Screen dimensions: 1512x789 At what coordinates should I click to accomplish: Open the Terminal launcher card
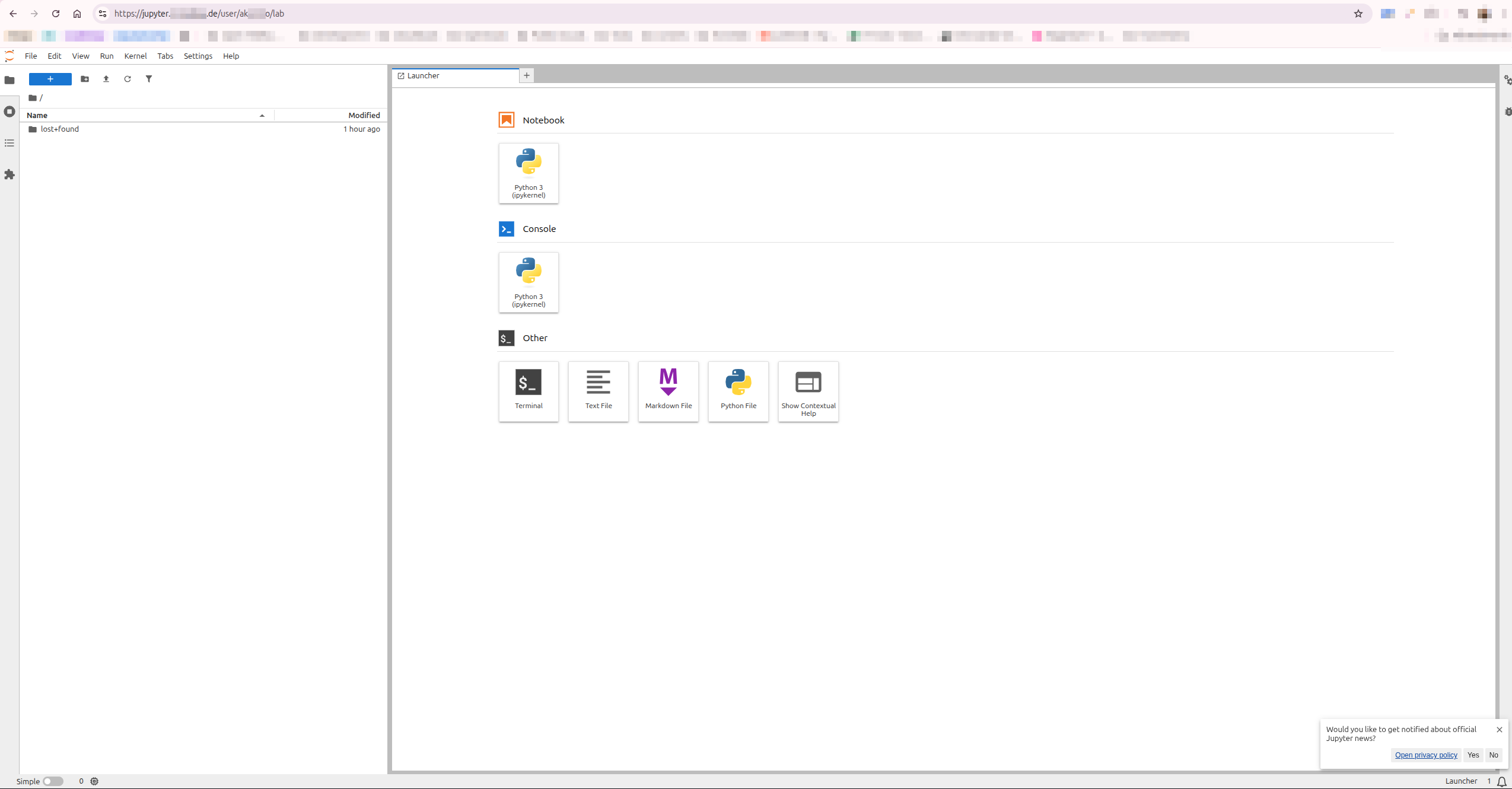click(x=528, y=391)
